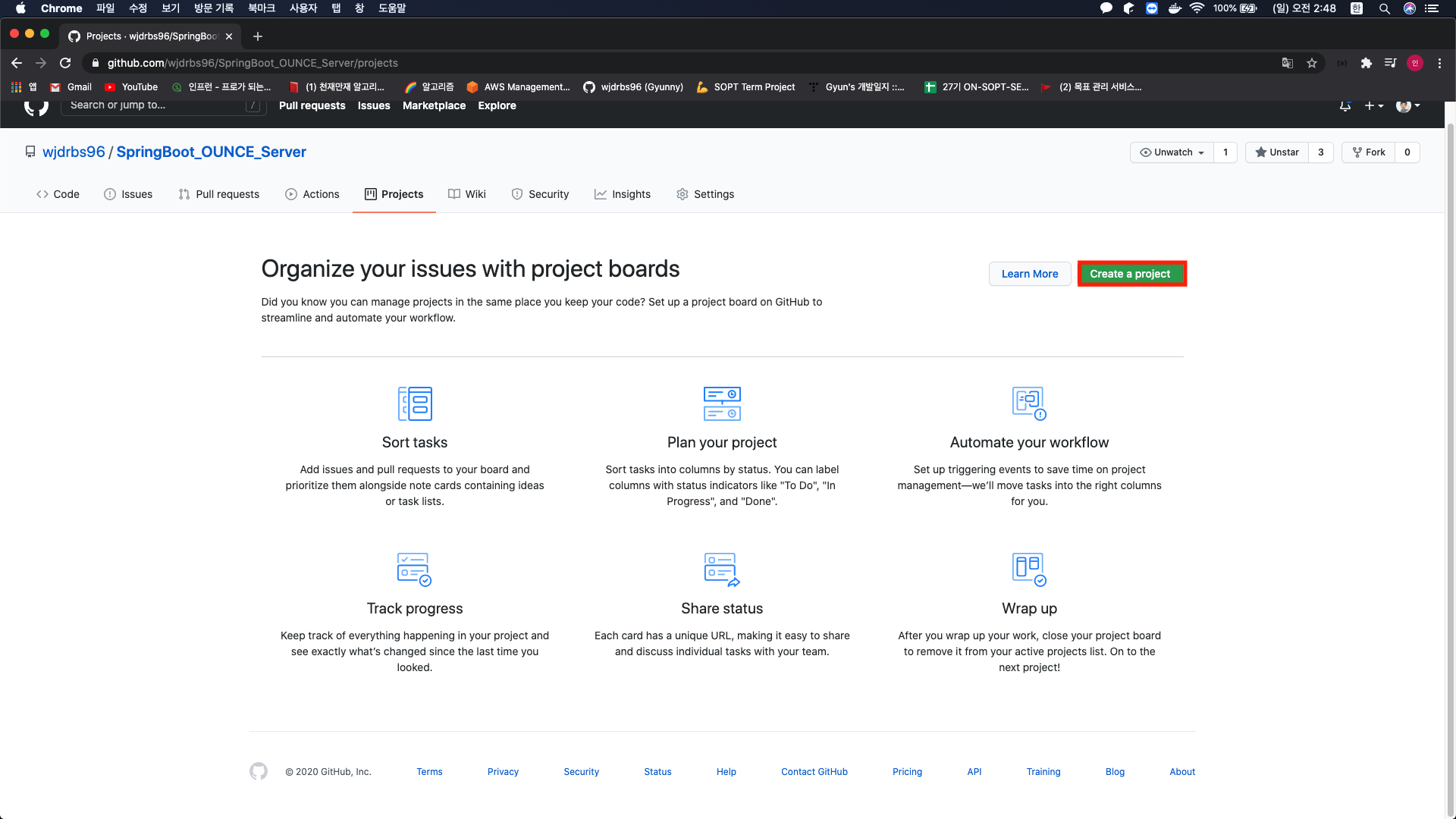Open the user avatar menu dropdown
This screenshot has height=819, width=1456.
pyautogui.click(x=1407, y=106)
